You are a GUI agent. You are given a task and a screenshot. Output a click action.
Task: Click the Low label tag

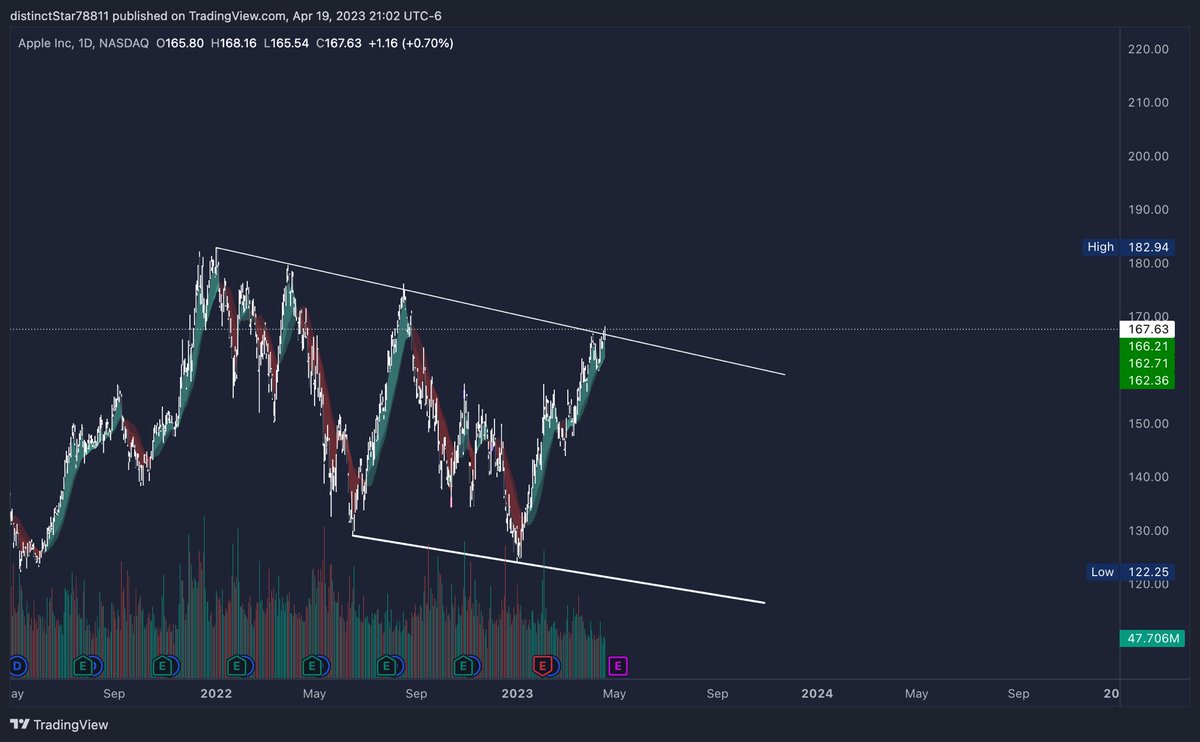(1102, 572)
